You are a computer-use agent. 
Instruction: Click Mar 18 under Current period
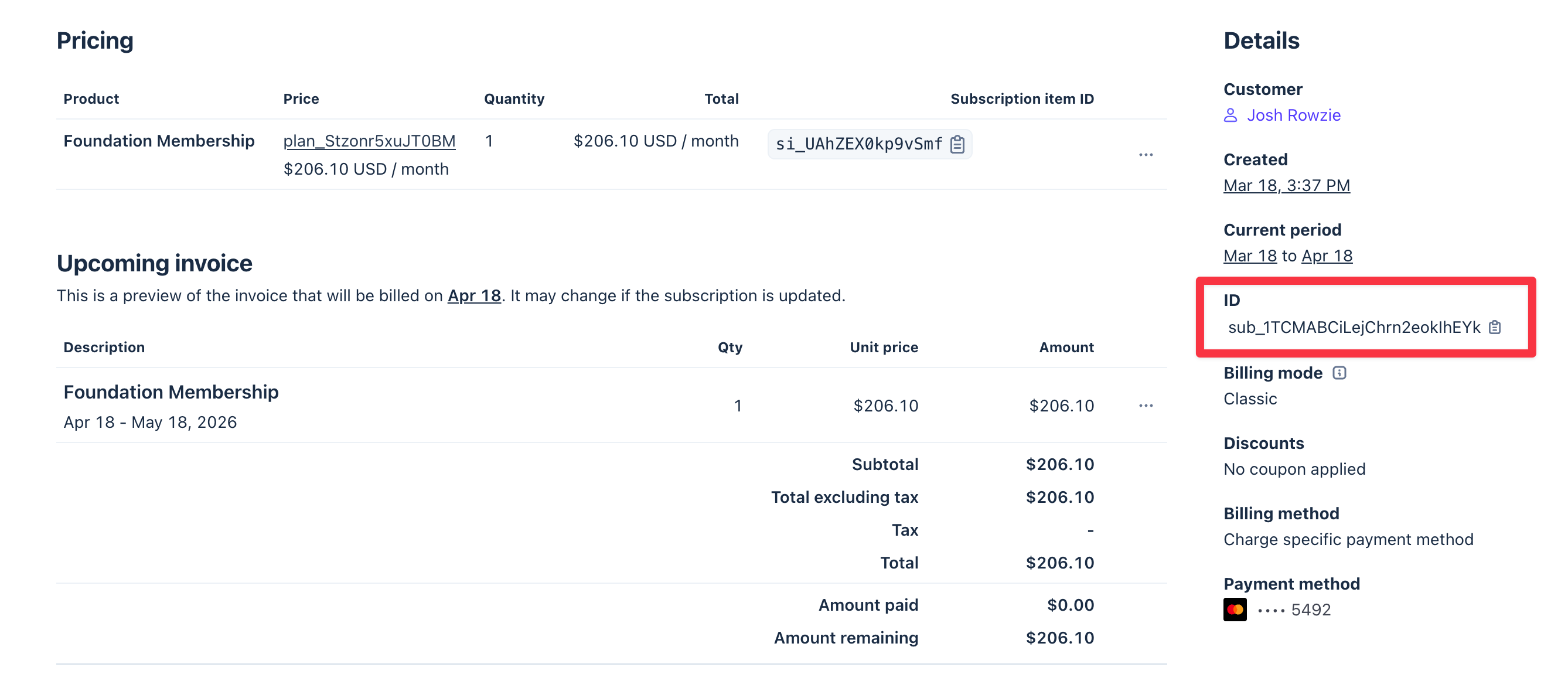pos(1249,256)
